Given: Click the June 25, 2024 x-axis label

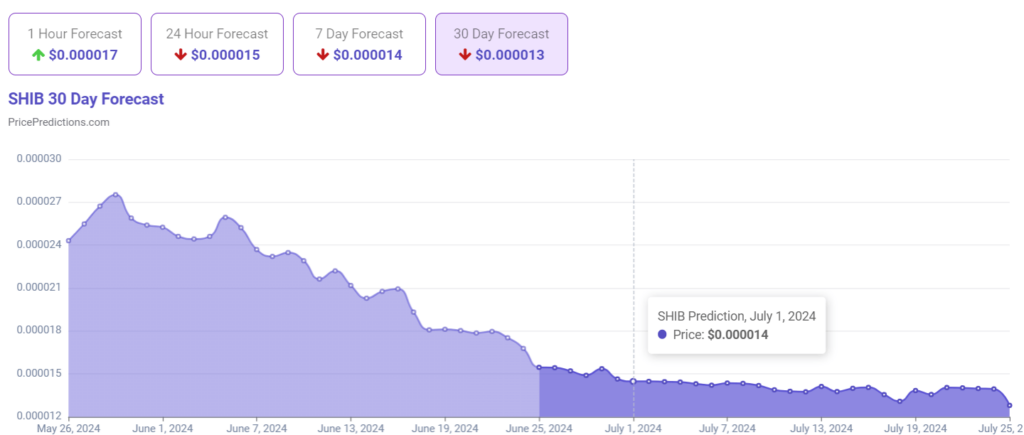Looking at the screenshot, I should pos(539,428).
